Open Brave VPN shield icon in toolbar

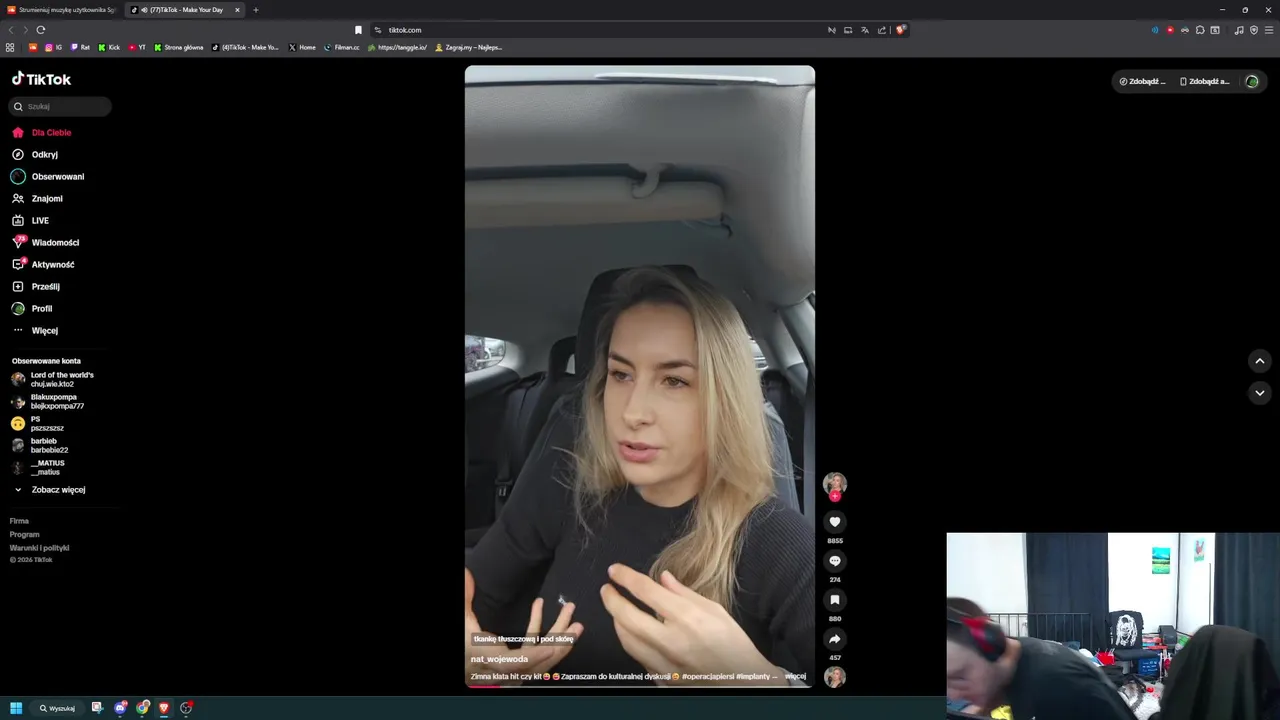(1254, 30)
